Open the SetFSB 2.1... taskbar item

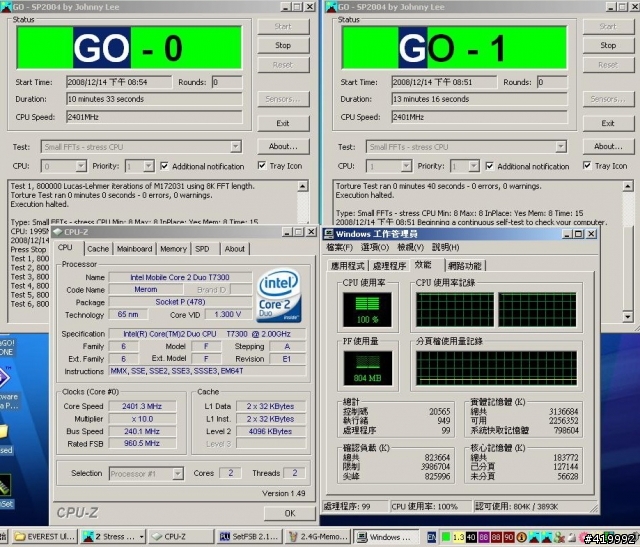(x=250, y=536)
